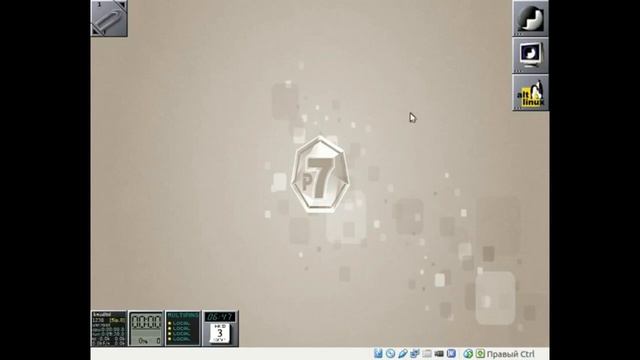Click the system load monitor dockapp

point(109,329)
